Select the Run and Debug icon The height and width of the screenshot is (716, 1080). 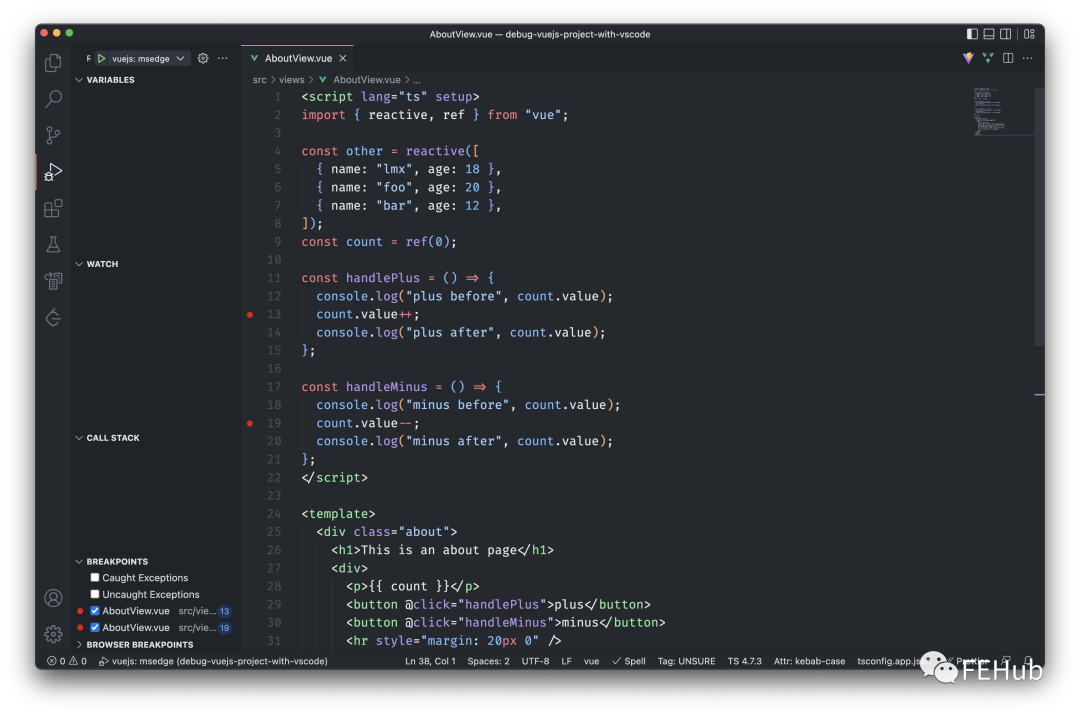pyautogui.click(x=52, y=172)
